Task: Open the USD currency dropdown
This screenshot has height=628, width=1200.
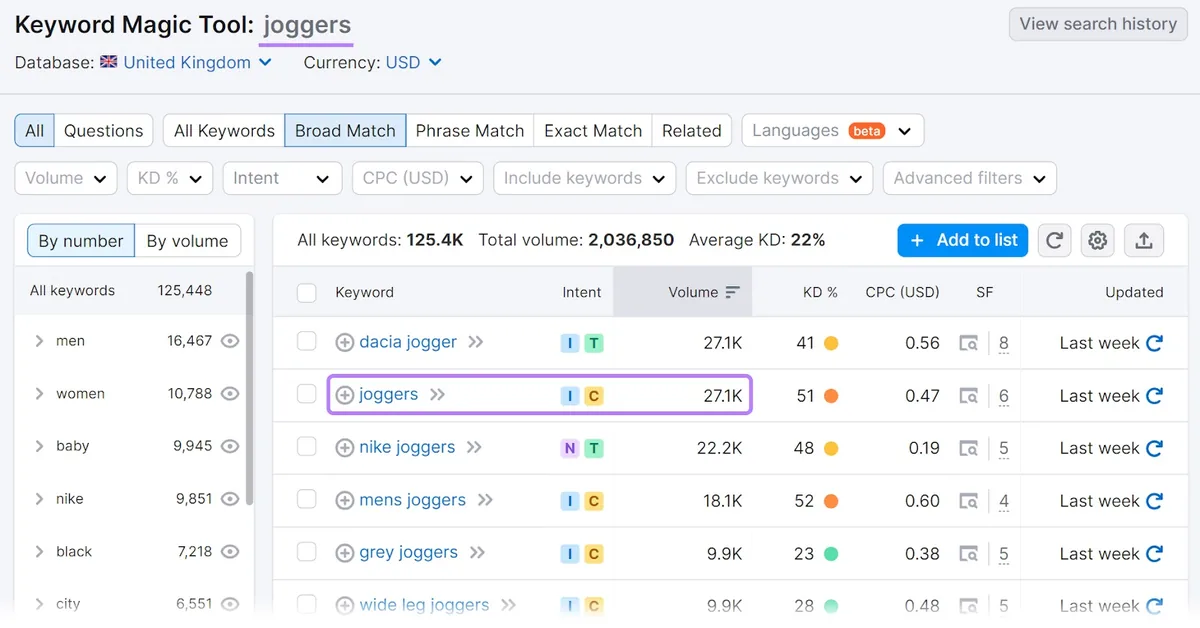Action: point(414,62)
